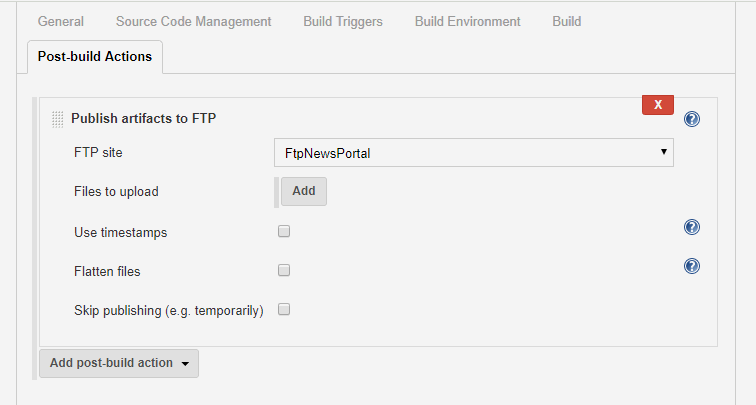Open the Source Code Management tab
The height and width of the screenshot is (405, 756).
(x=193, y=21)
